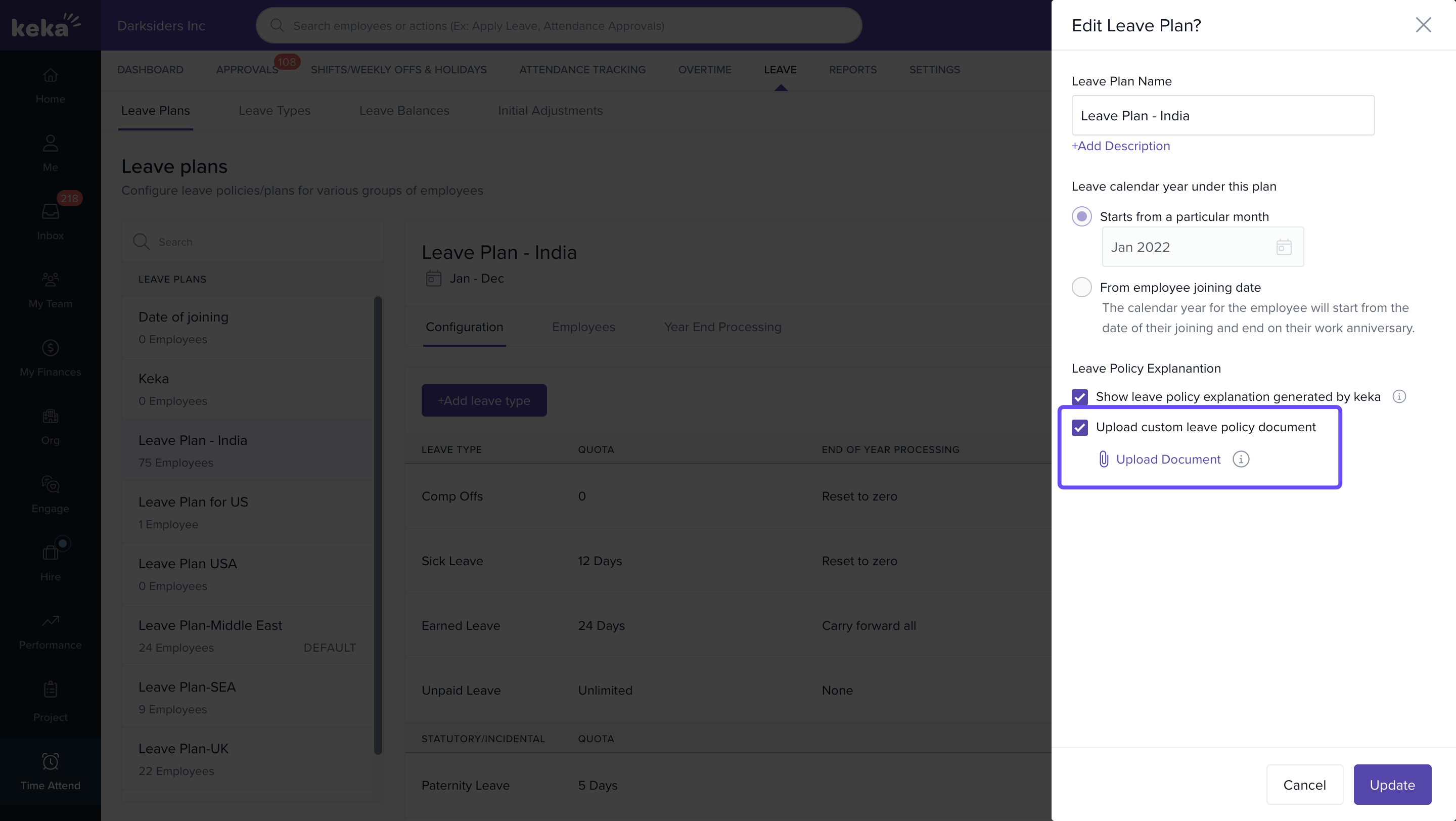
Task: Click info icon next to Upload Document
Action: (x=1241, y=460)
